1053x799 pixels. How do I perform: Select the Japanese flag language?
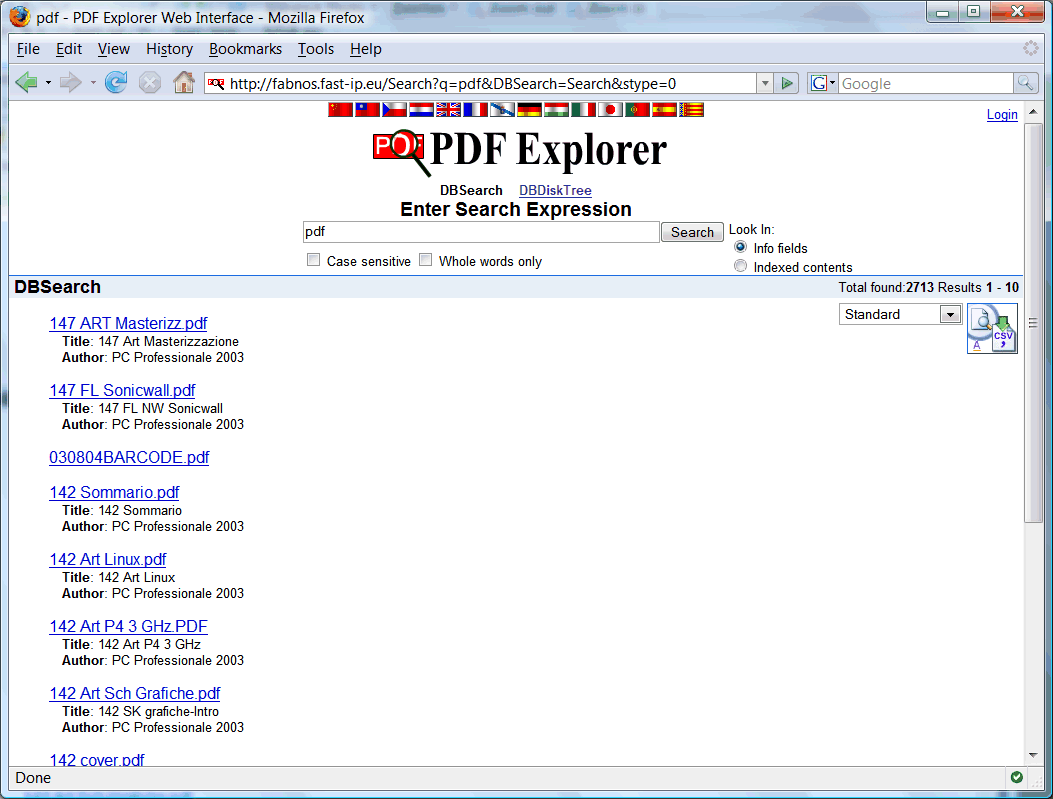point(610,110)
